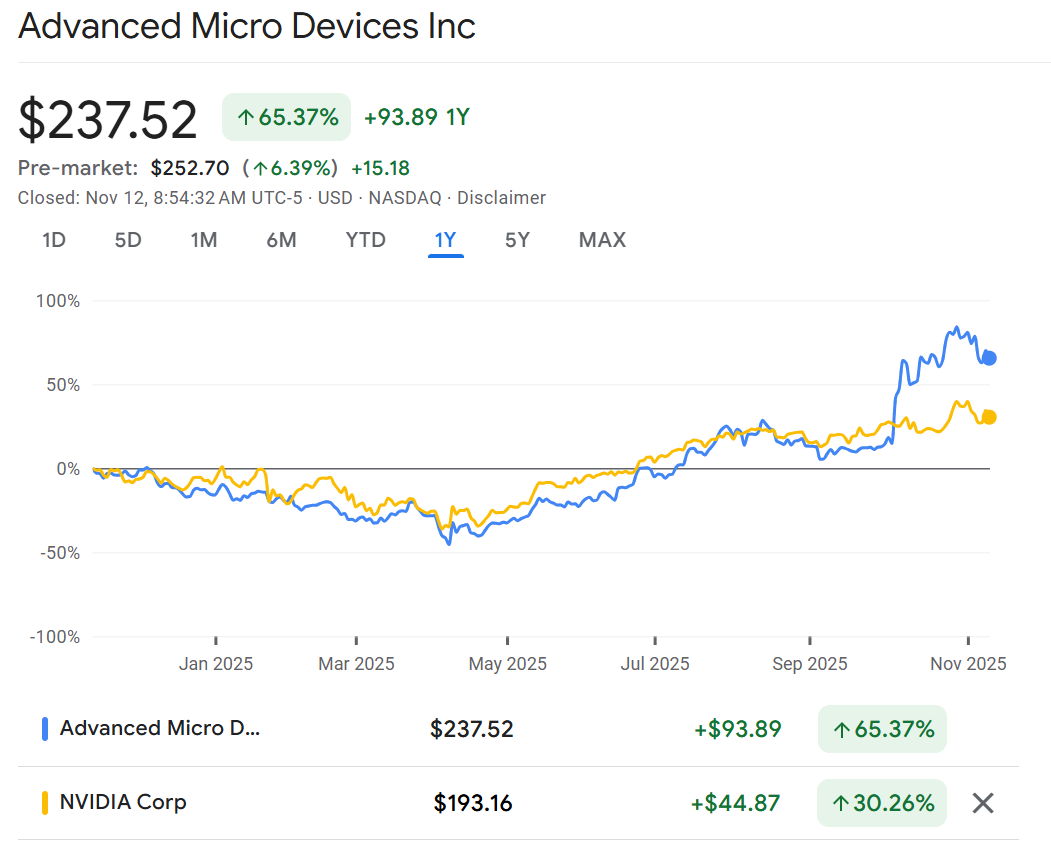Click the green 65.37% gain badge near price

tap(287, 117)
